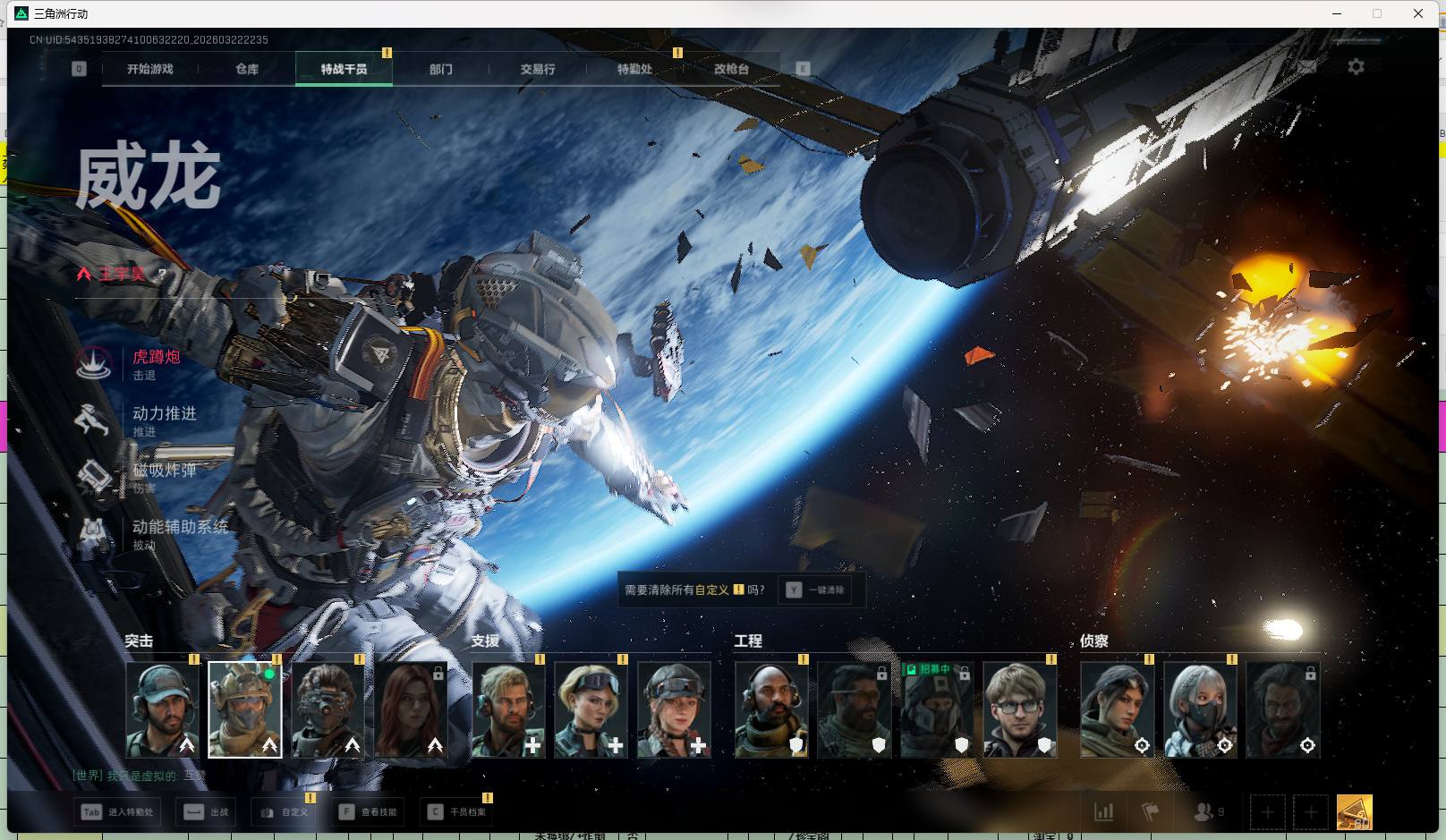Switch to the 仓库 tab

point(247,69)
